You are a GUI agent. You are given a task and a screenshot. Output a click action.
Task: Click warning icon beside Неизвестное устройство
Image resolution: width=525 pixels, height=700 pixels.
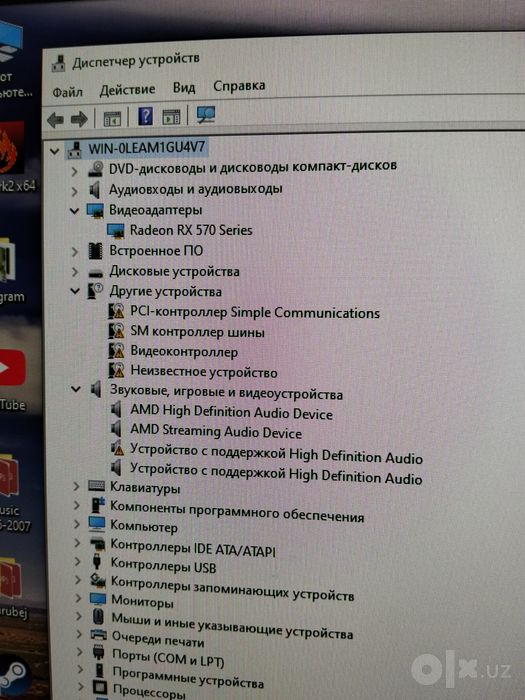tap(117, 371)
